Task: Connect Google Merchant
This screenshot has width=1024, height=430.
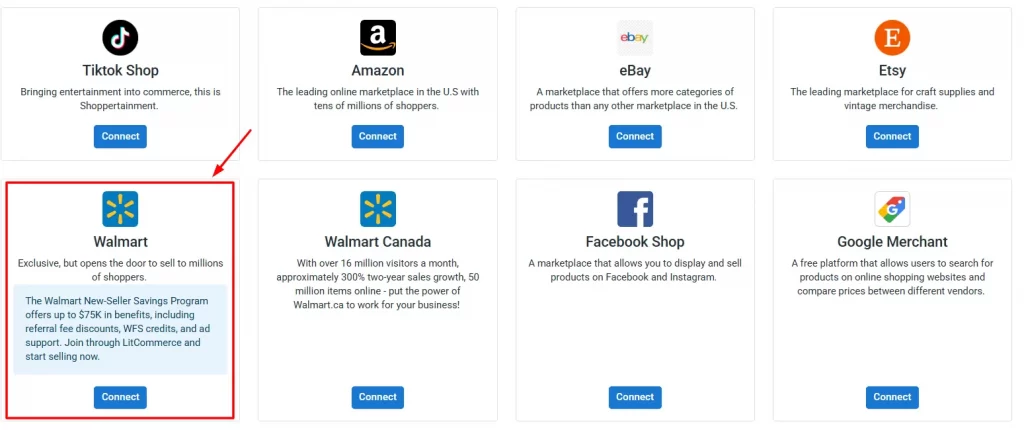Action: (892, 397)
